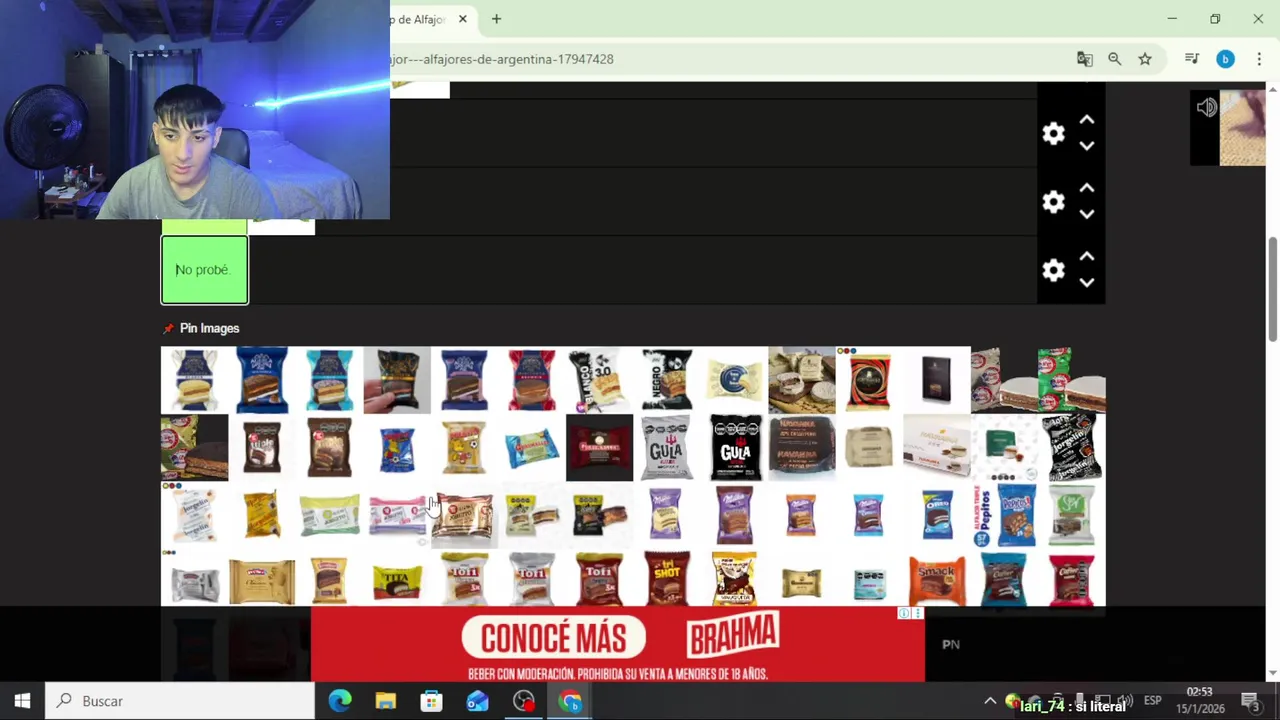Open OBS Studio from taskbar
Screen dimensions: 1280x720
pyautogui.click(x=524, y=701)
